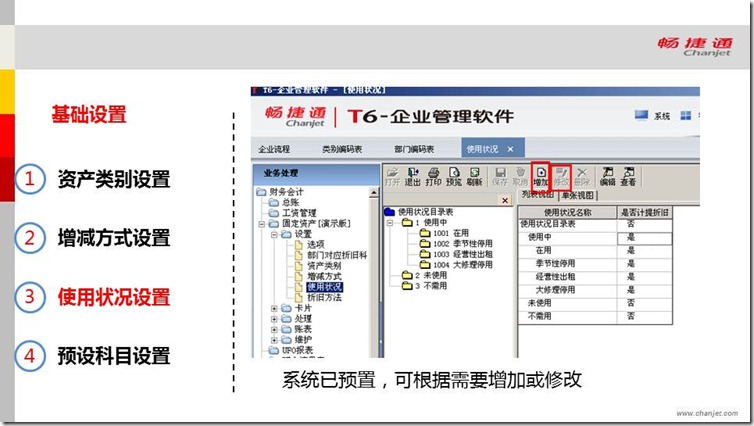Image resolution: width=754 pixels, height=426 pixels.
Task: Open 部门对应折旧科 under 设置
Action: [337, 255]
